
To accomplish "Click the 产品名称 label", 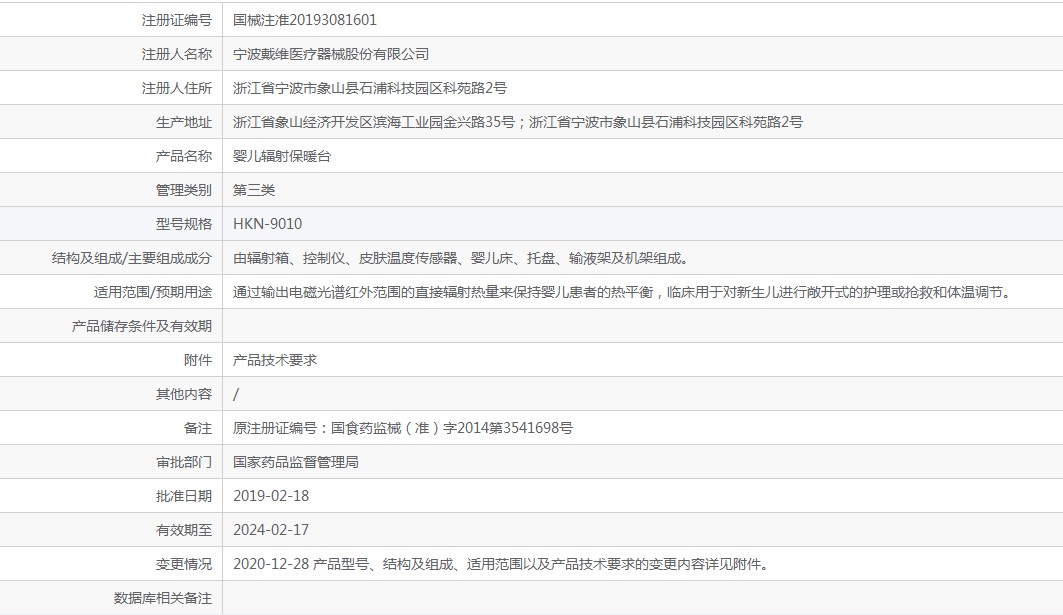I will pyautogui.click(x=184, y=156).
